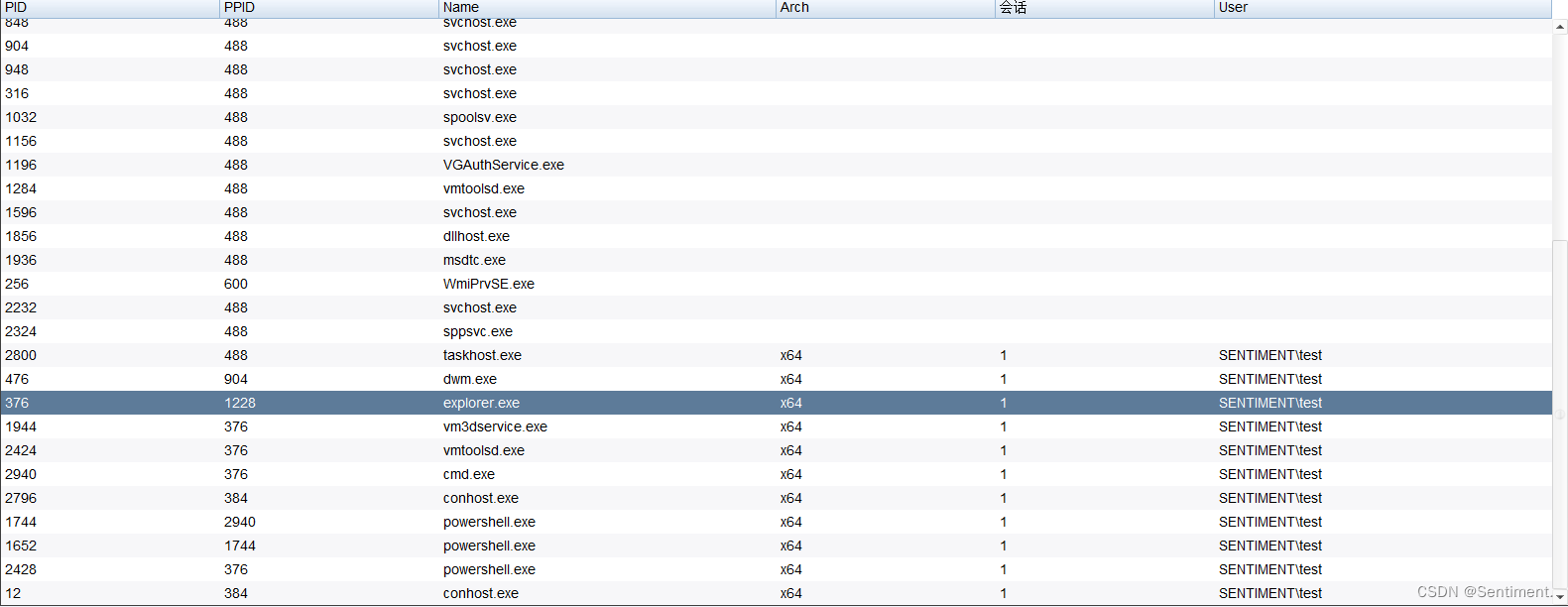
Task: Select the cmd.exe process row
Action: tap(776, 474)
